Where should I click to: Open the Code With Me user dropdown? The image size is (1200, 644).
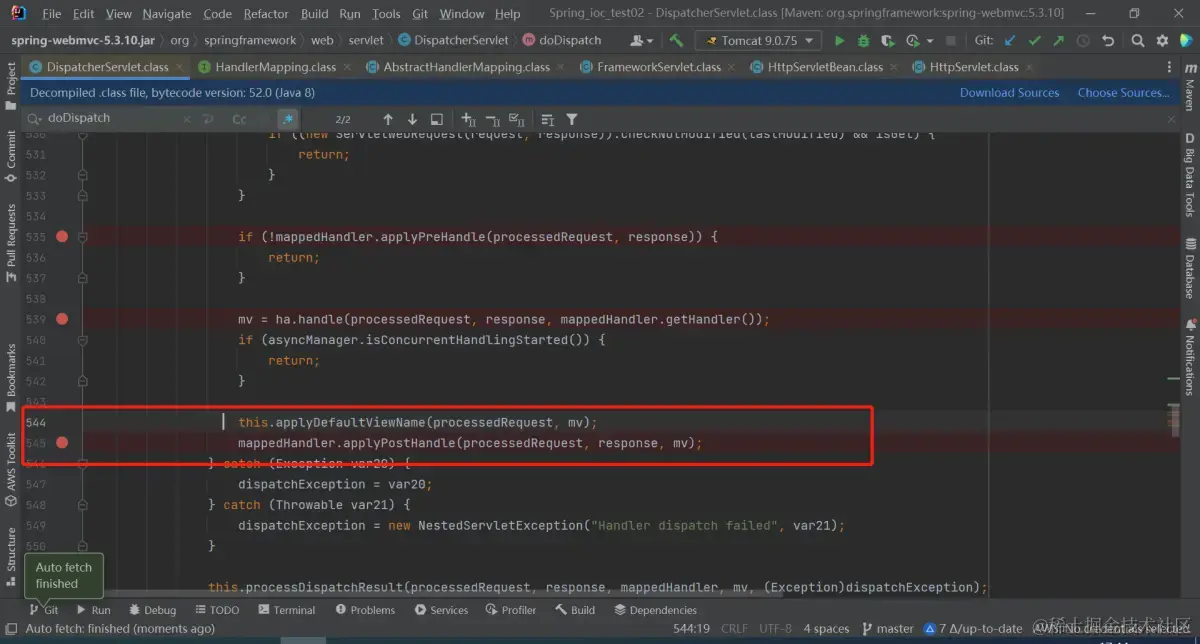point(644,41)
